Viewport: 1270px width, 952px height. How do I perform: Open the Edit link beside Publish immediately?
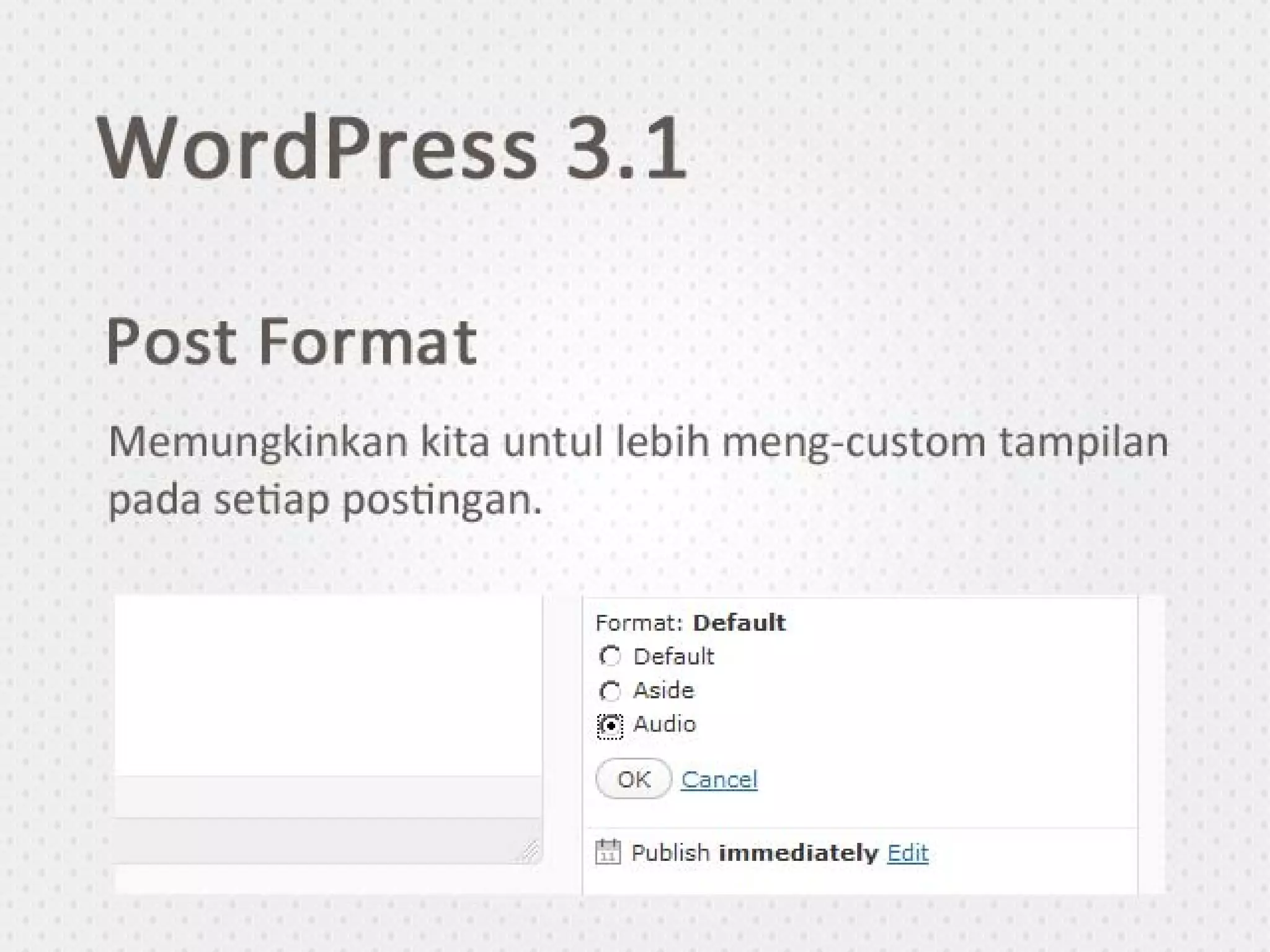point(908,853)
